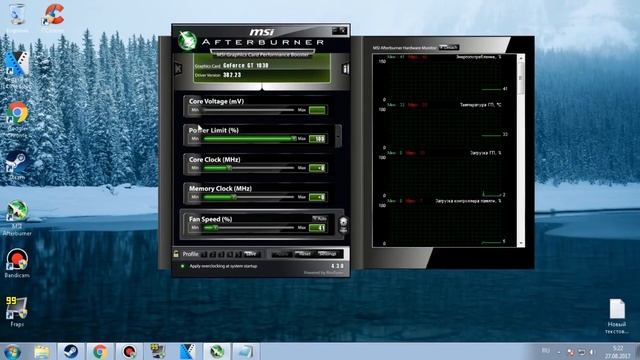This screenshot has height=360, width=640.
Task: Toggle apply overclocking at system startup
Action: pyautogui.click(x=182, y=266)
